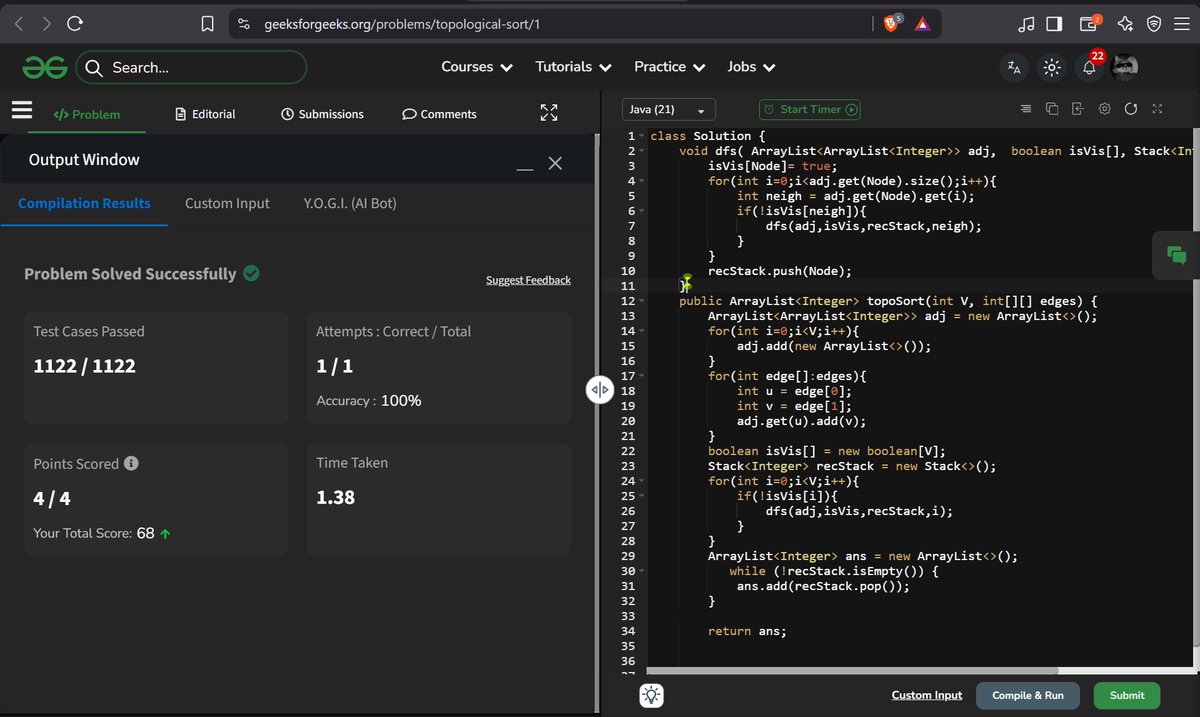Click the Points Scored info icon
This screenshot has height=717, width=1200.
(x=131, y=464)
